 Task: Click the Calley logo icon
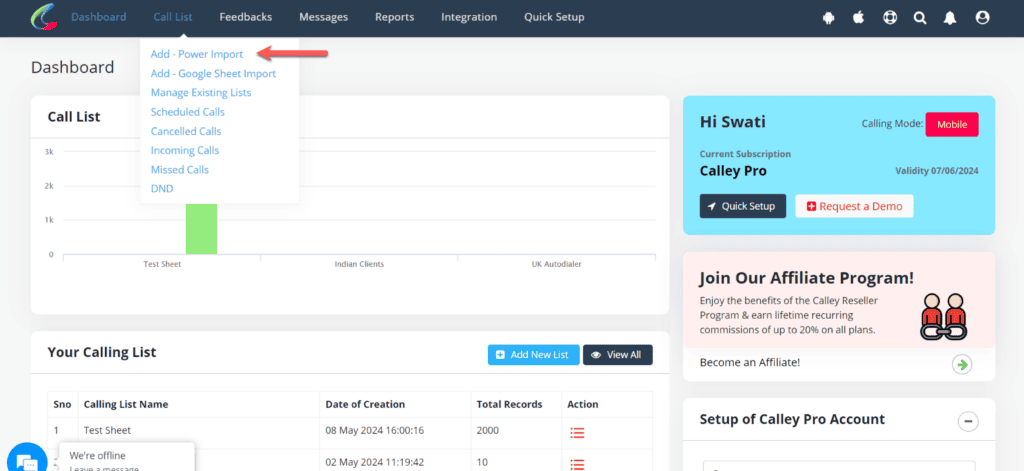point(43,17)
